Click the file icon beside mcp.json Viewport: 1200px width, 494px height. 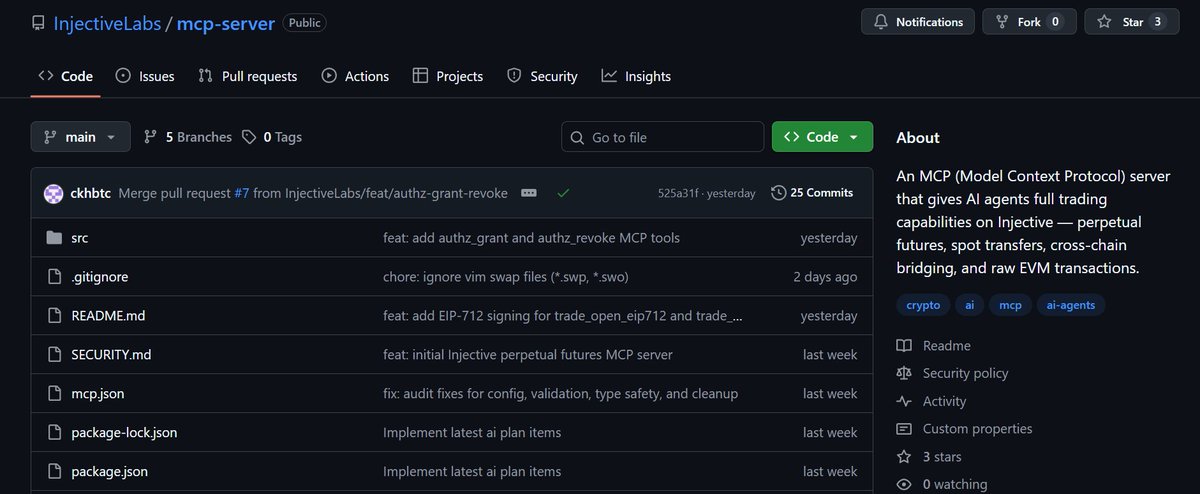54,394
